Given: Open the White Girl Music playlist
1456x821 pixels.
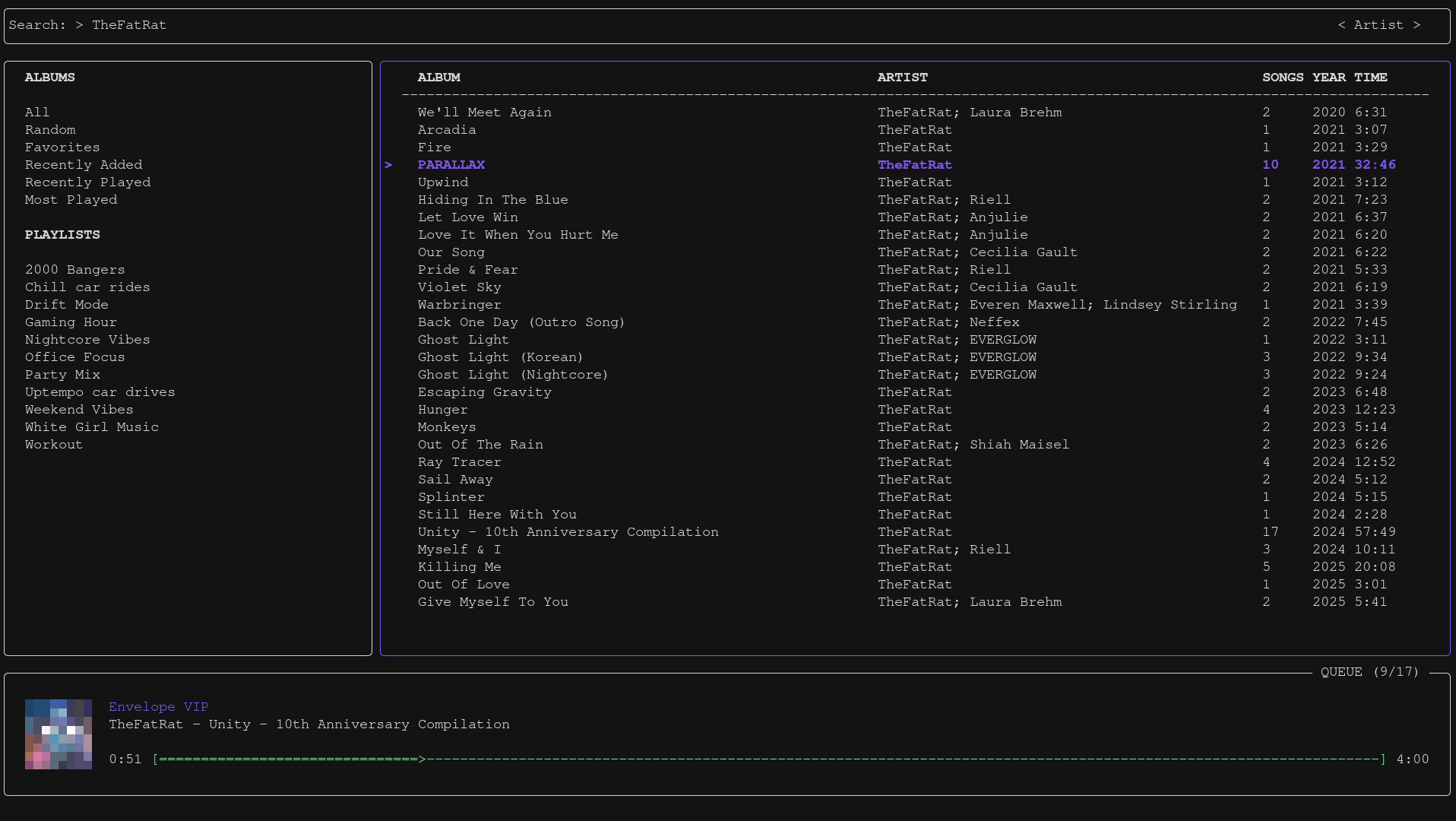Looking at the screenshot, I should [x=92, y=427].
